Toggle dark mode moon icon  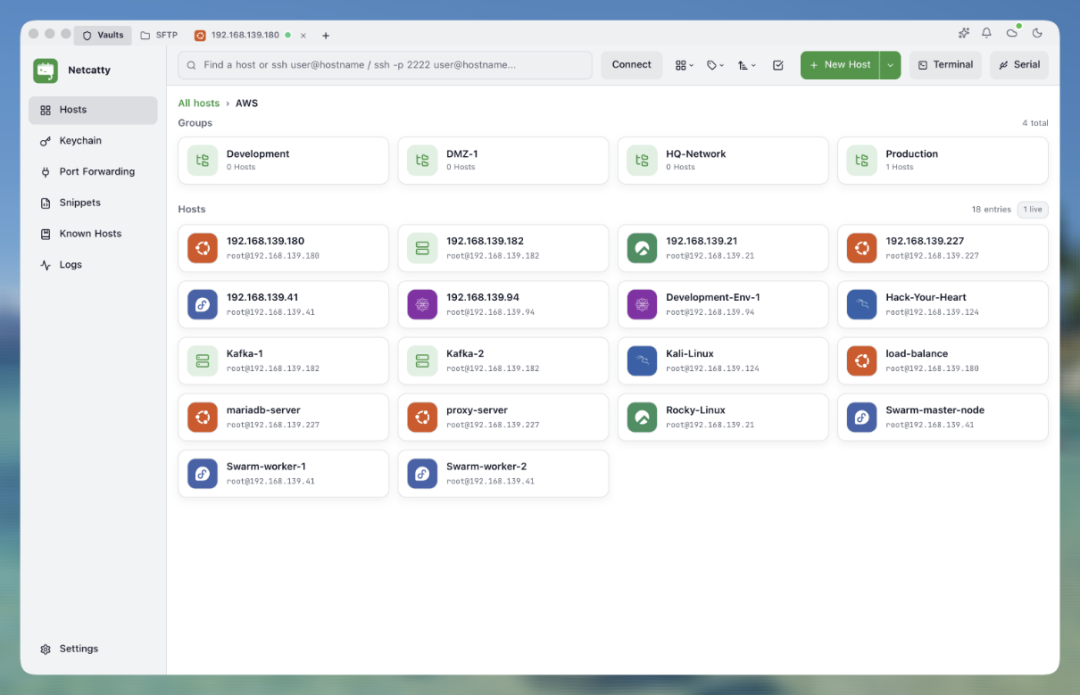(1037, 33)
